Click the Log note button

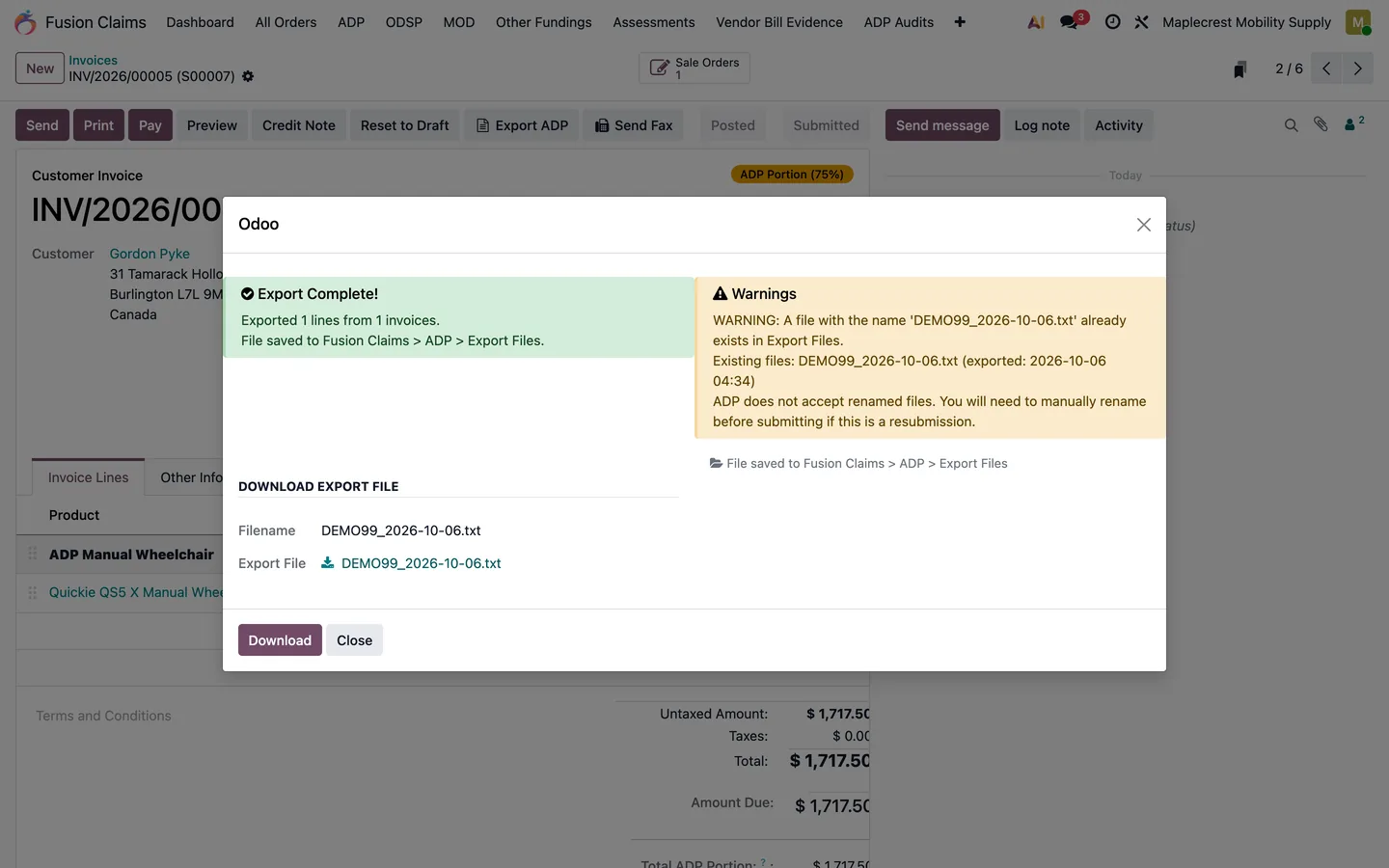tap(1042, 125)
